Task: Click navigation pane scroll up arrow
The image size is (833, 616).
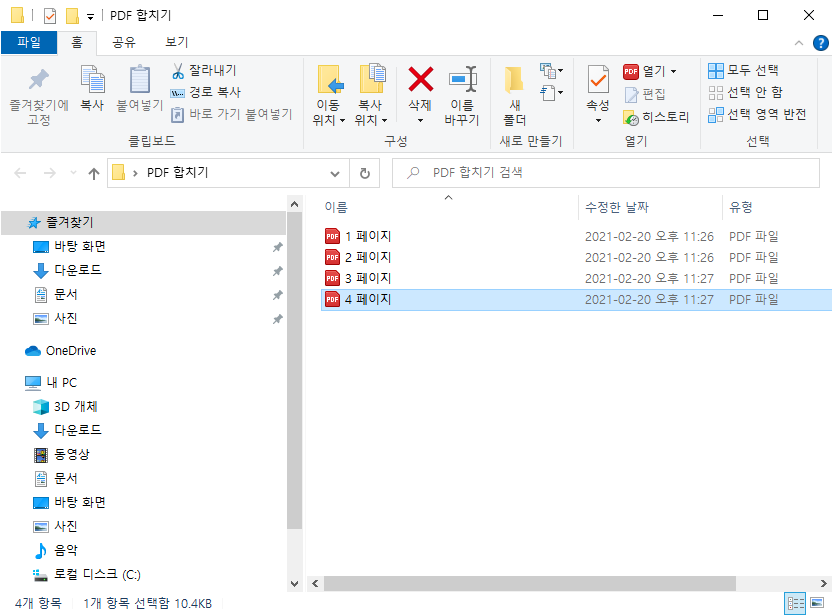Action: click(294, 204)
